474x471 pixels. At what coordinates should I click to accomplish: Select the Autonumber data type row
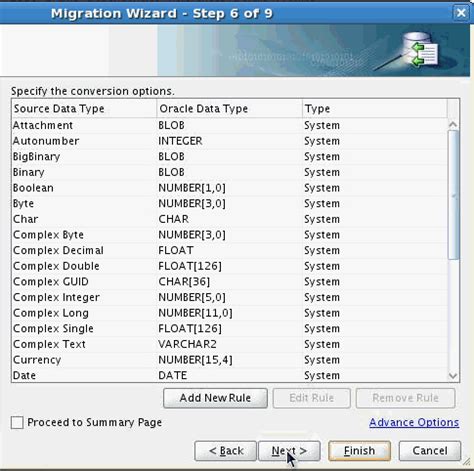[x=230, y=141]
